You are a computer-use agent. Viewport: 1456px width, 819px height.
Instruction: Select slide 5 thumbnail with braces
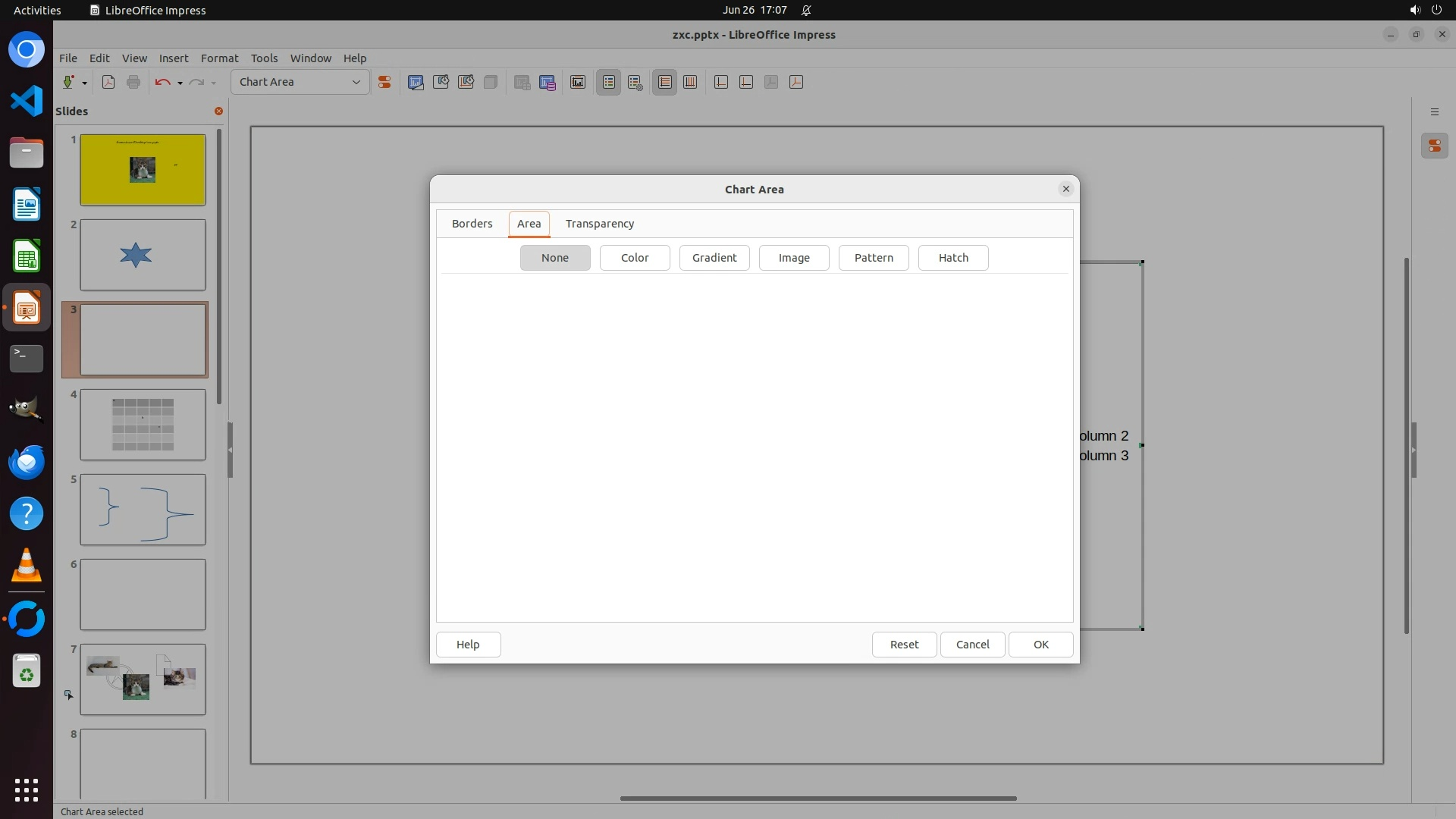143,510
